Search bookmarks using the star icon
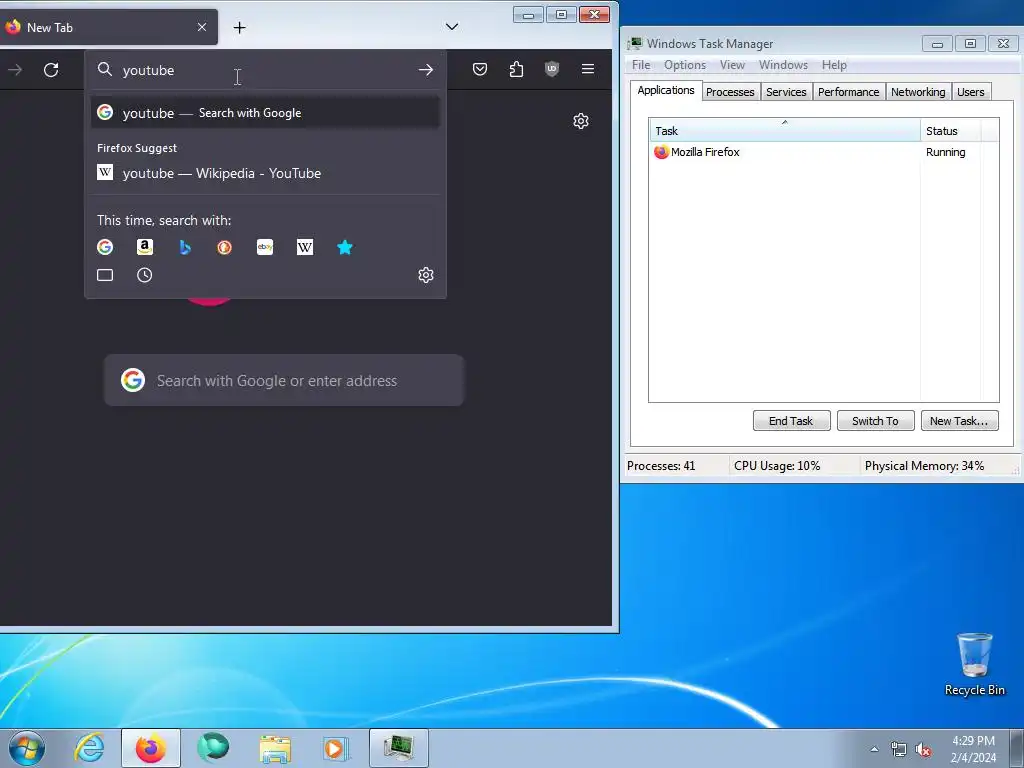 pos(345,247)
